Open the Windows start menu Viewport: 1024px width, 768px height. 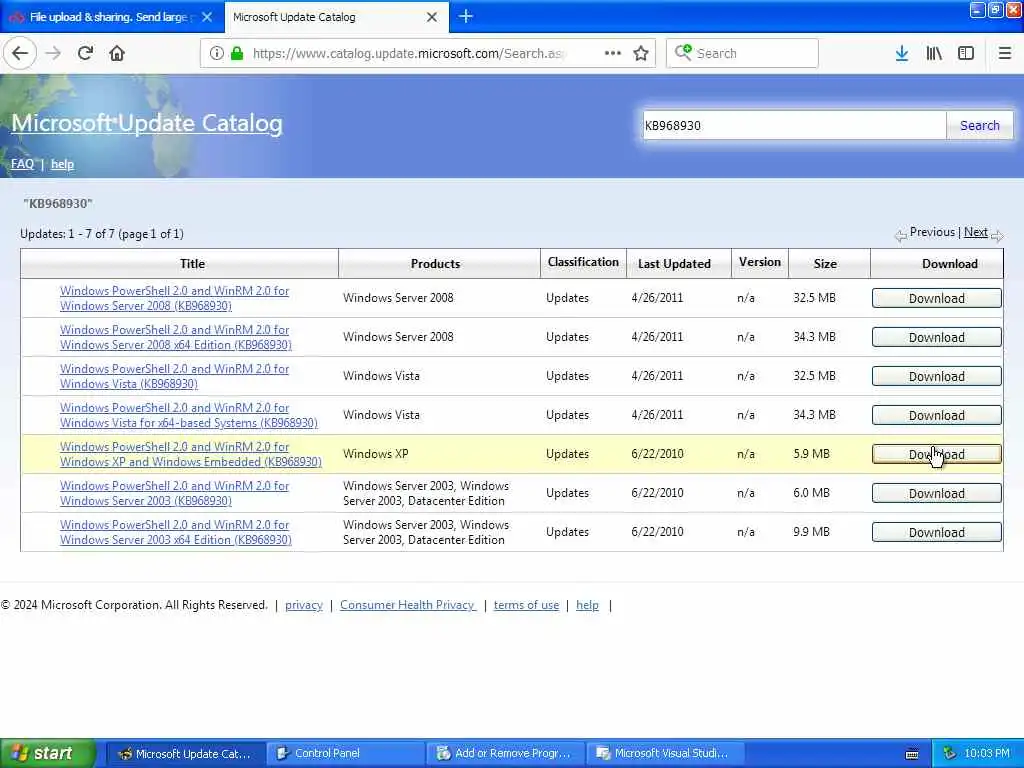click(48, 753)
